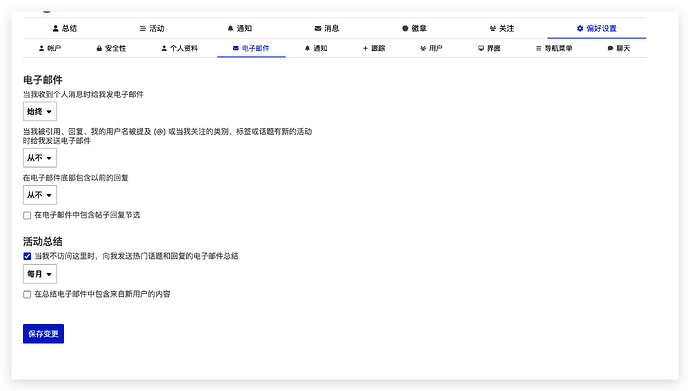690x391 pixels.
Task: Open the top-row 通知 tab
Action: pyautogui.click(x=240, y=29)
